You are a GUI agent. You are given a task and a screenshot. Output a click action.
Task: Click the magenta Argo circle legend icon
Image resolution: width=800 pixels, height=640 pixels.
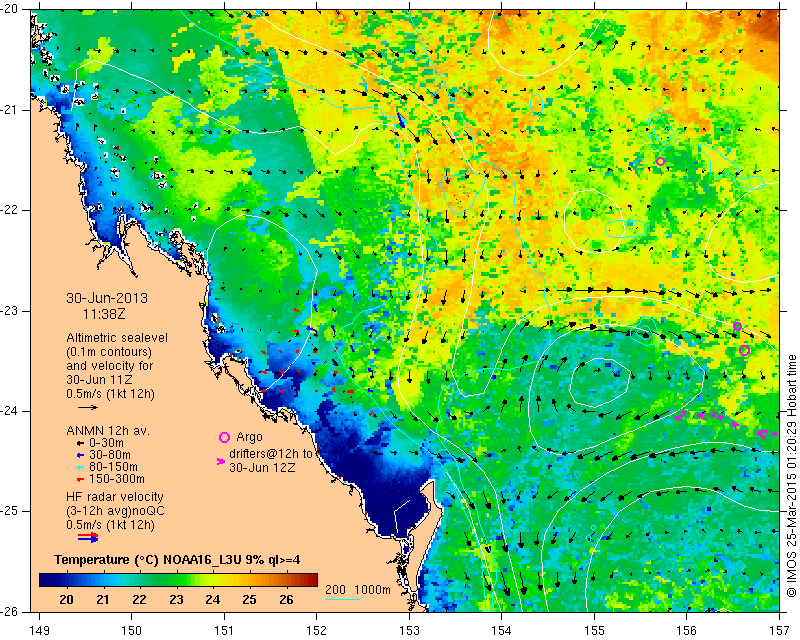point(224,437)
